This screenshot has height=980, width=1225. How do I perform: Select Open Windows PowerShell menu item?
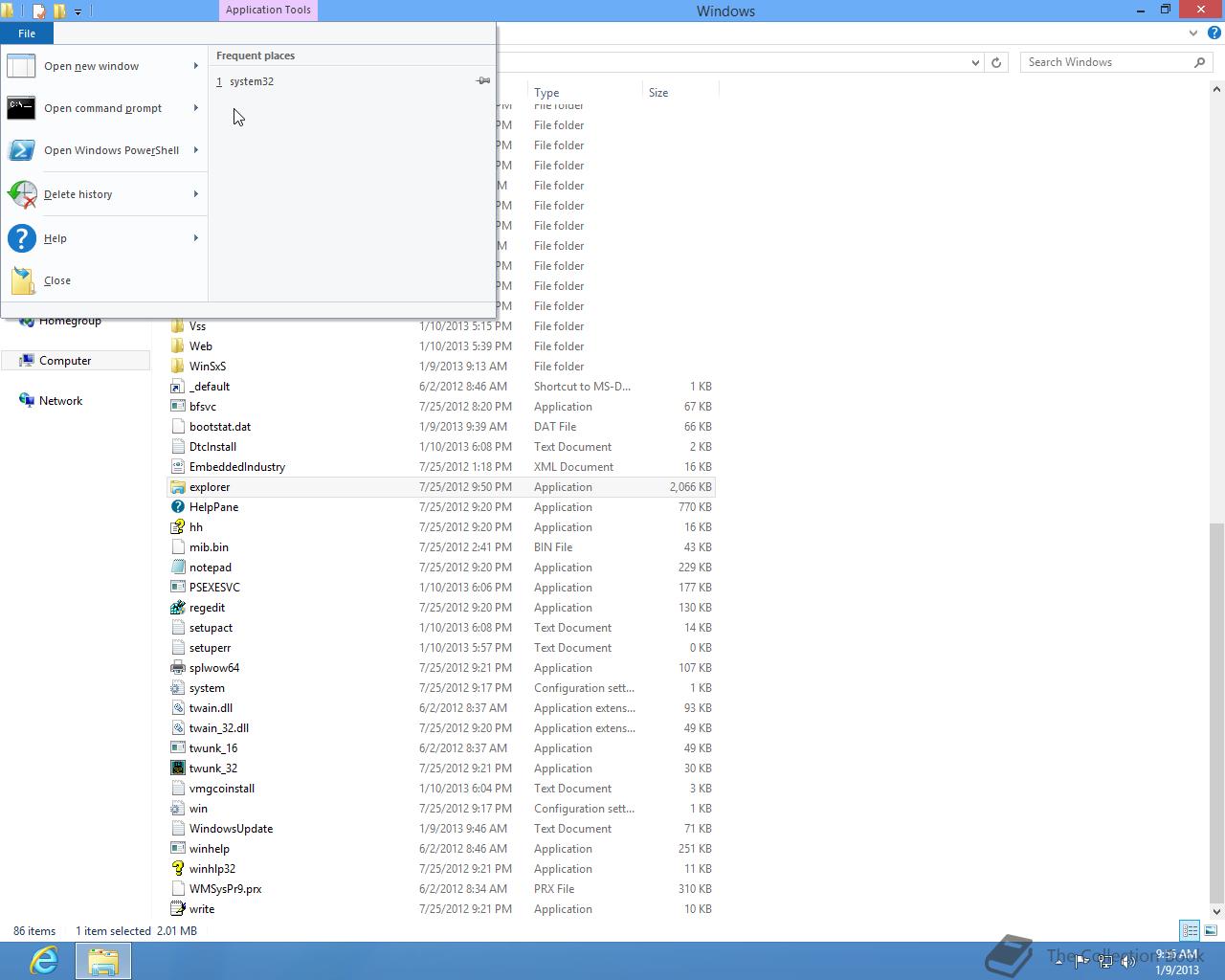(x=104, y=150)
